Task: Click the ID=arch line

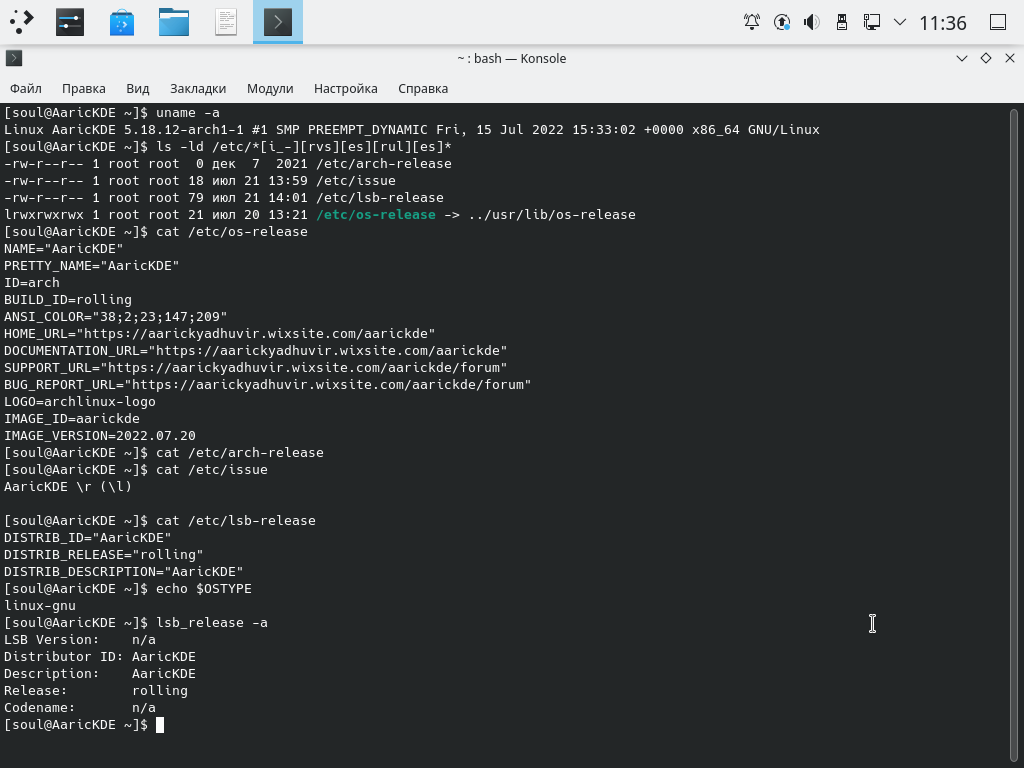Action: click(31, 283)
